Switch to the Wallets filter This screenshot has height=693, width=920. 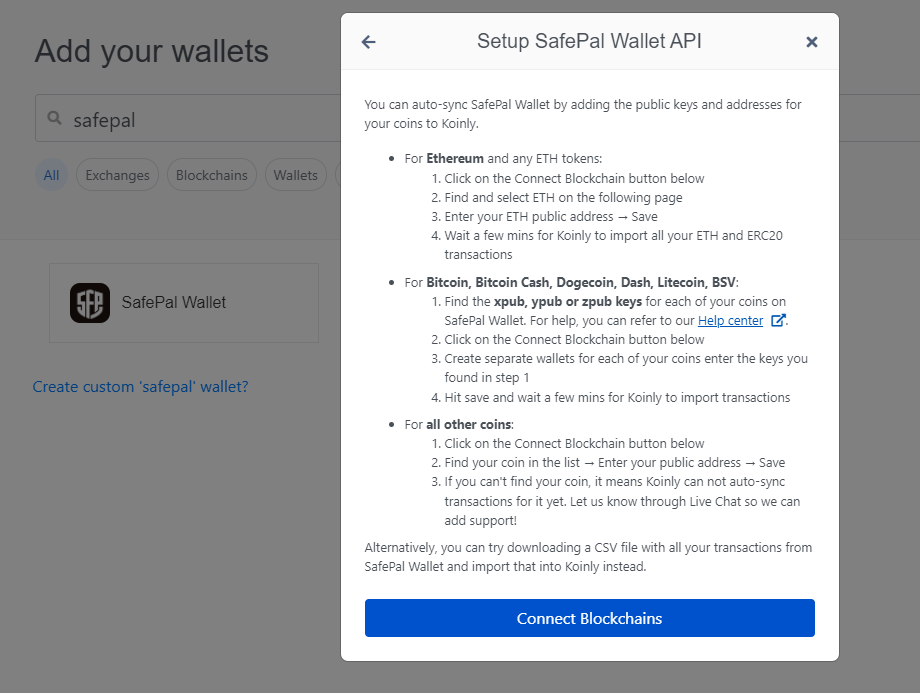pos(296,175)
